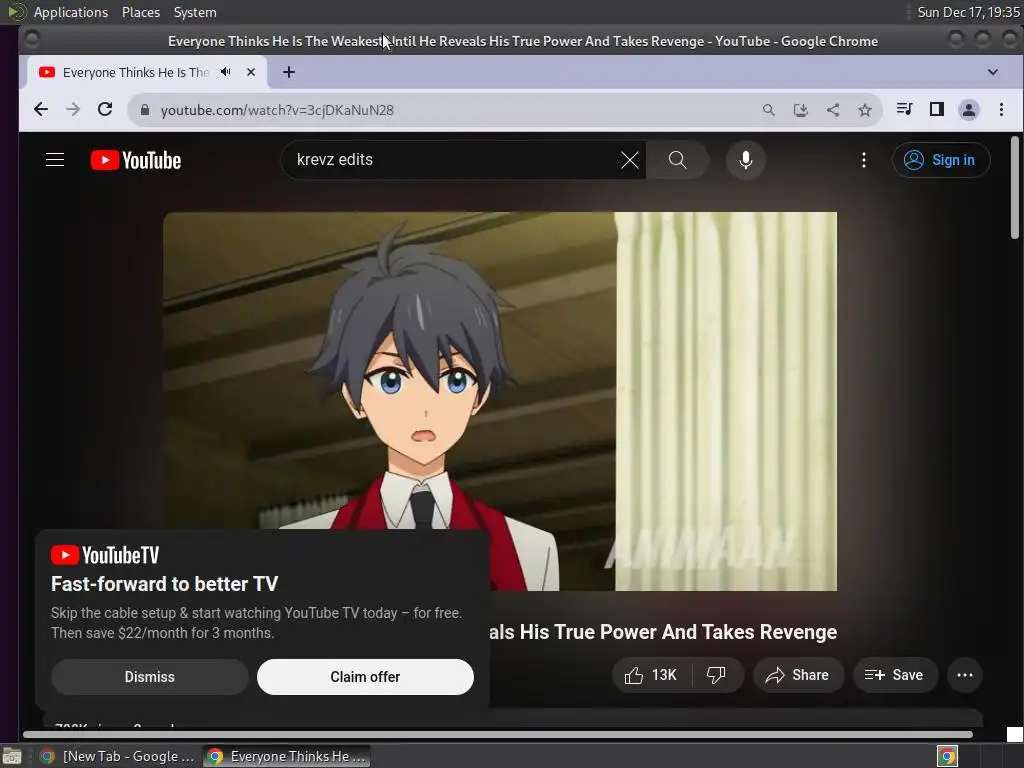The width and height of the screenshot is (1024, 768).
Task: Share this page via the address bar share icon
Action: click(833, 110)
